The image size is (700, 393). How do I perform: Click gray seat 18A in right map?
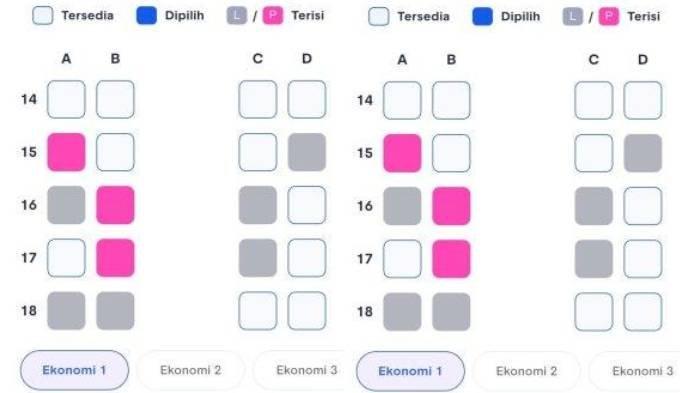tap(402, 311)
